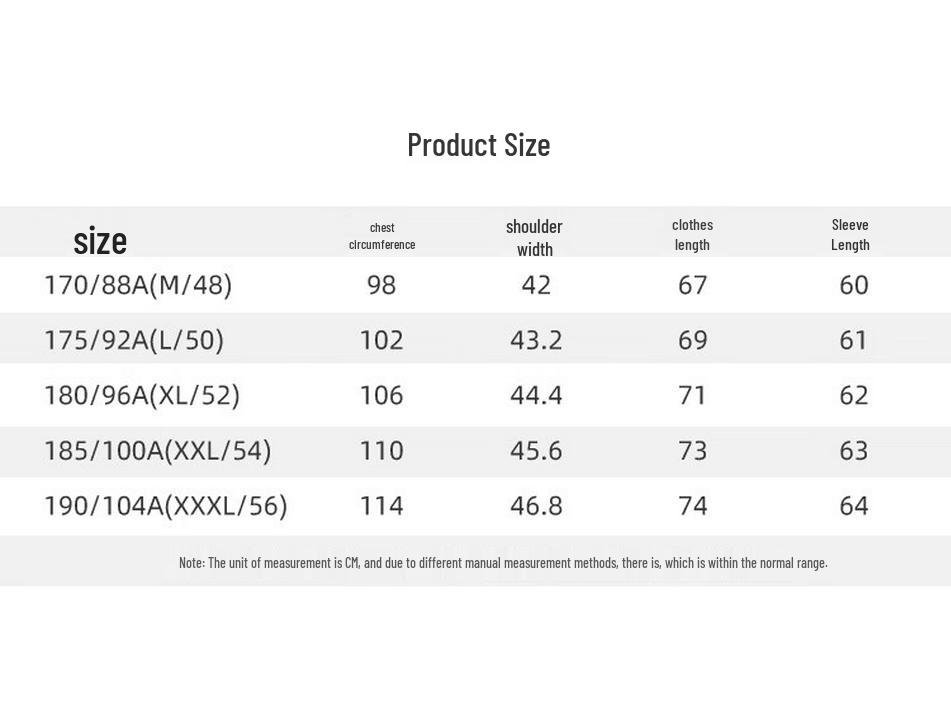Select the clothes length column header
951x714 pixels.
click(x=692, y=235)
